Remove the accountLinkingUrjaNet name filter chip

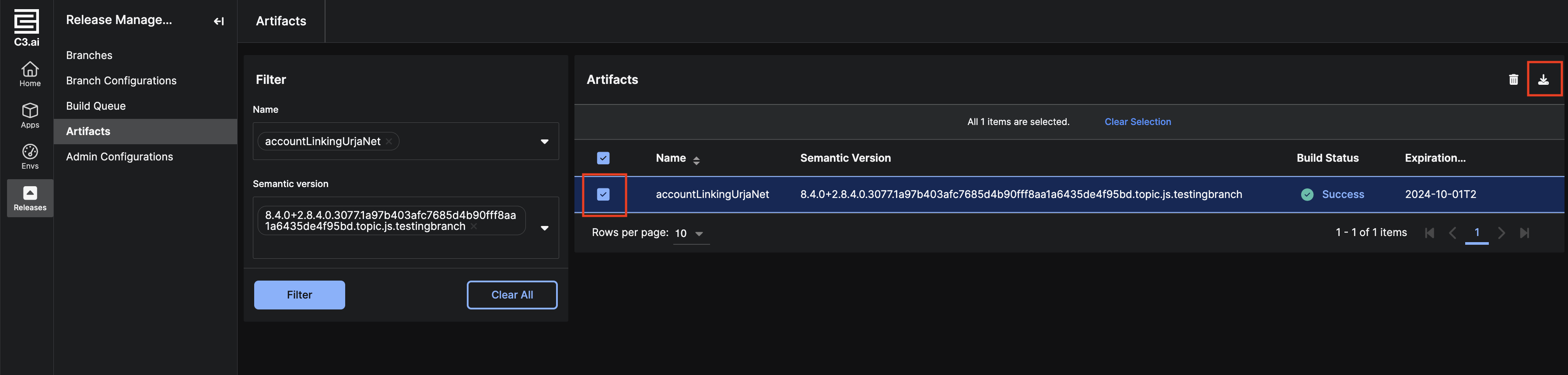(x=389, y=142)
